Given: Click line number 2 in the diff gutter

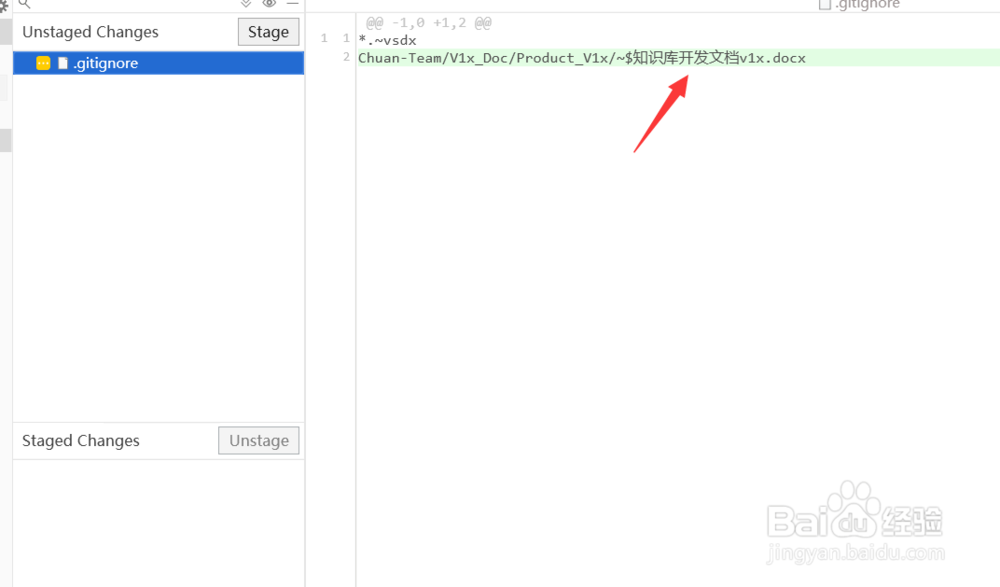Looking at the screenshot, I should [x=346, y=57].
